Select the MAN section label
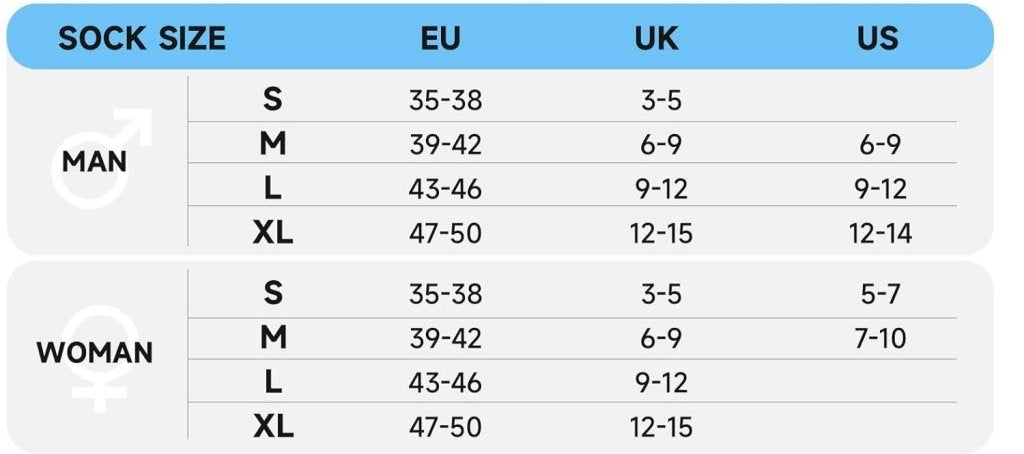1024x454 pixels. pyautogui.click(x=94, y=162)
